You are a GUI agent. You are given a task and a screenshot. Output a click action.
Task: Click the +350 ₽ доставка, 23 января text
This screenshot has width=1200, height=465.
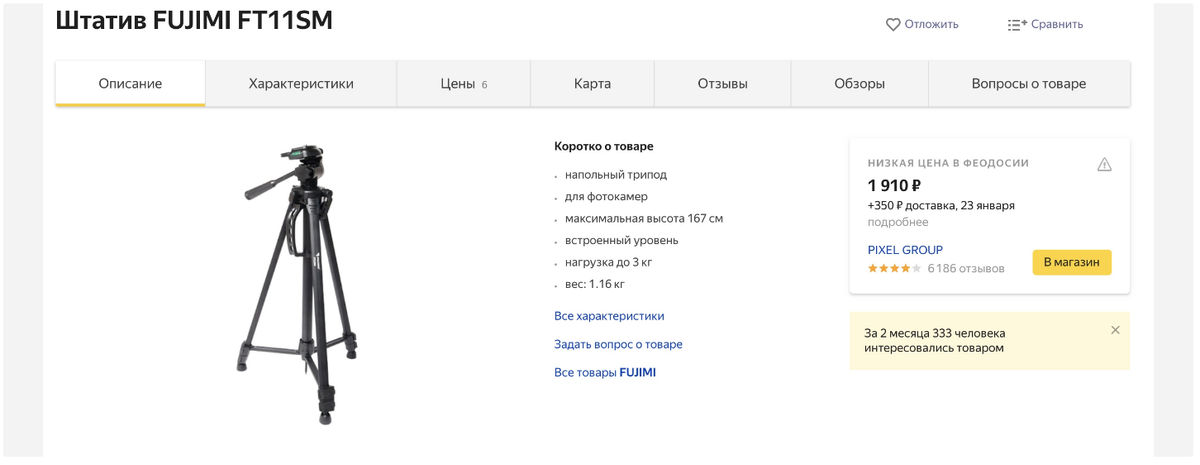pyautogui.click(x=941, y=205)
